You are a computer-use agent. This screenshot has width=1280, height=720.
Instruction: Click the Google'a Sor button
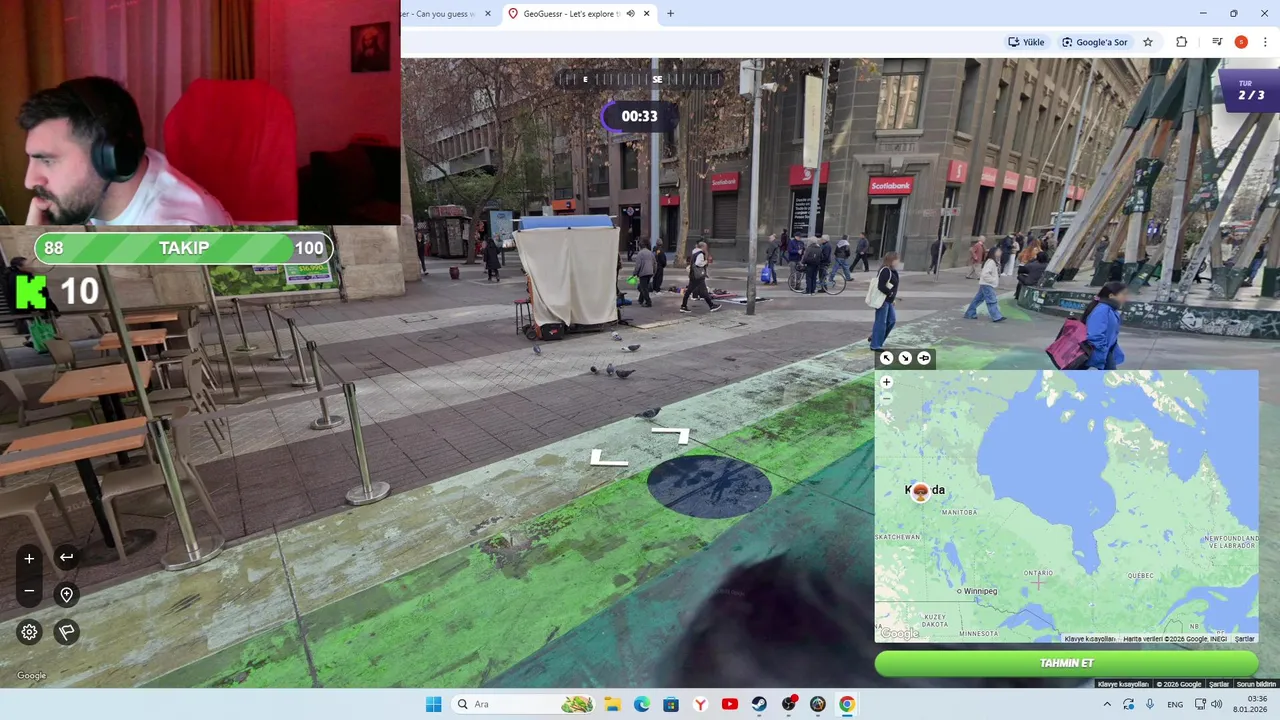[1094, 42]
